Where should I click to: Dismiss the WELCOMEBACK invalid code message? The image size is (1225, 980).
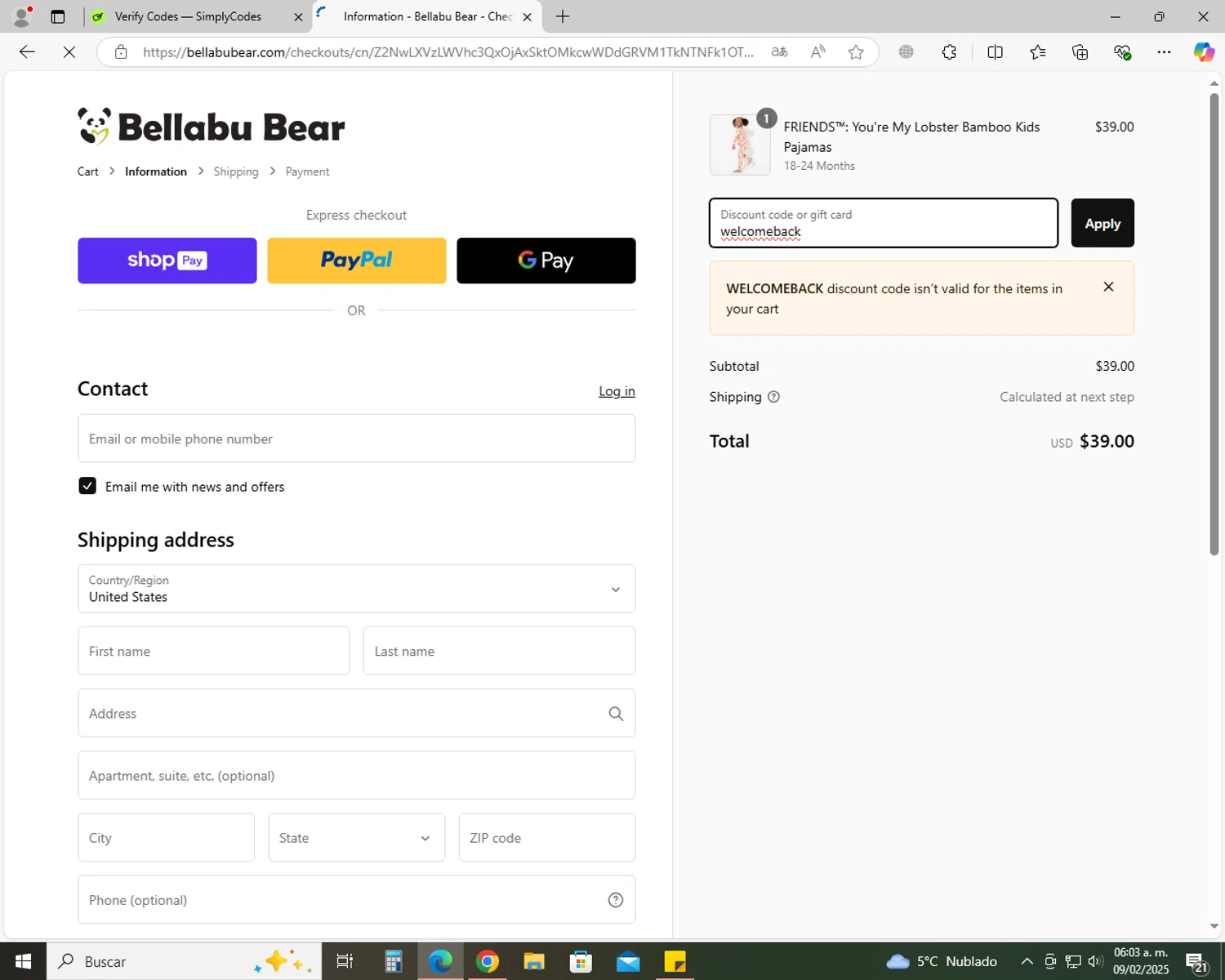coord(1108,287)
